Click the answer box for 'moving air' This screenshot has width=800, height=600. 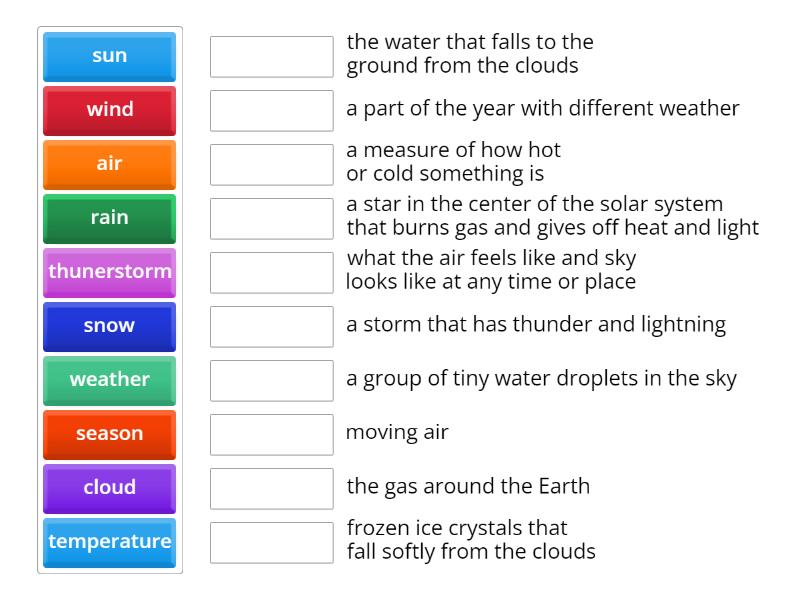(271, 434)
